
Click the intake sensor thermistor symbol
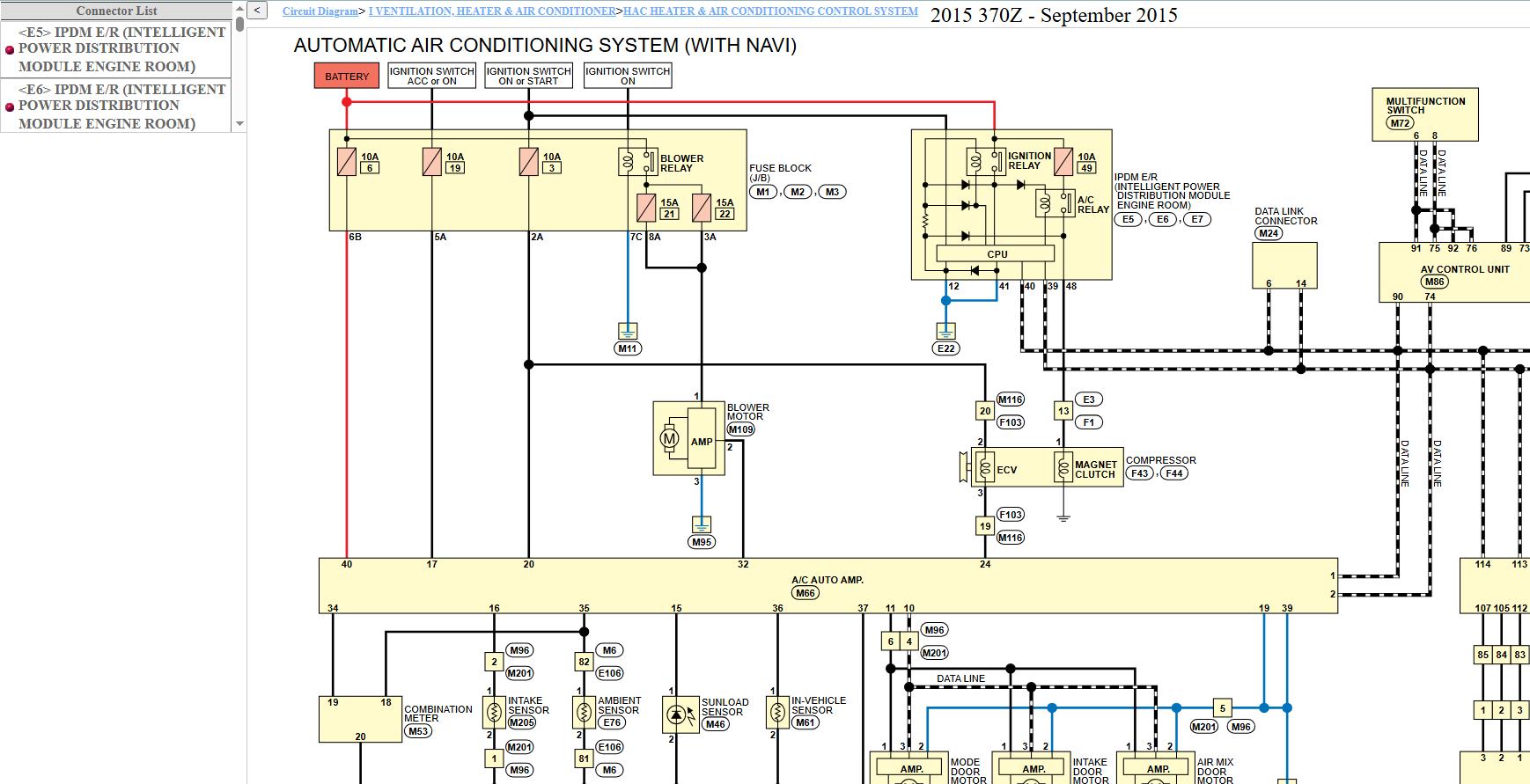tap(494, 711)
